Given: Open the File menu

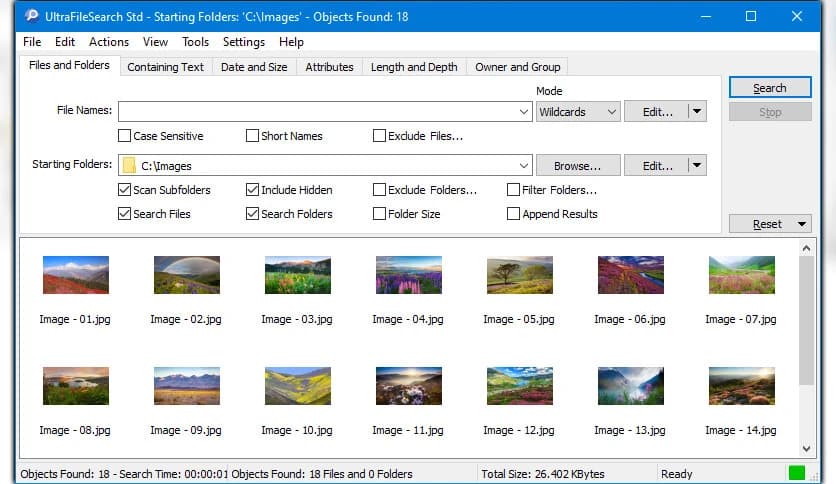Looking at the screenshot, I should pos(32,42).
